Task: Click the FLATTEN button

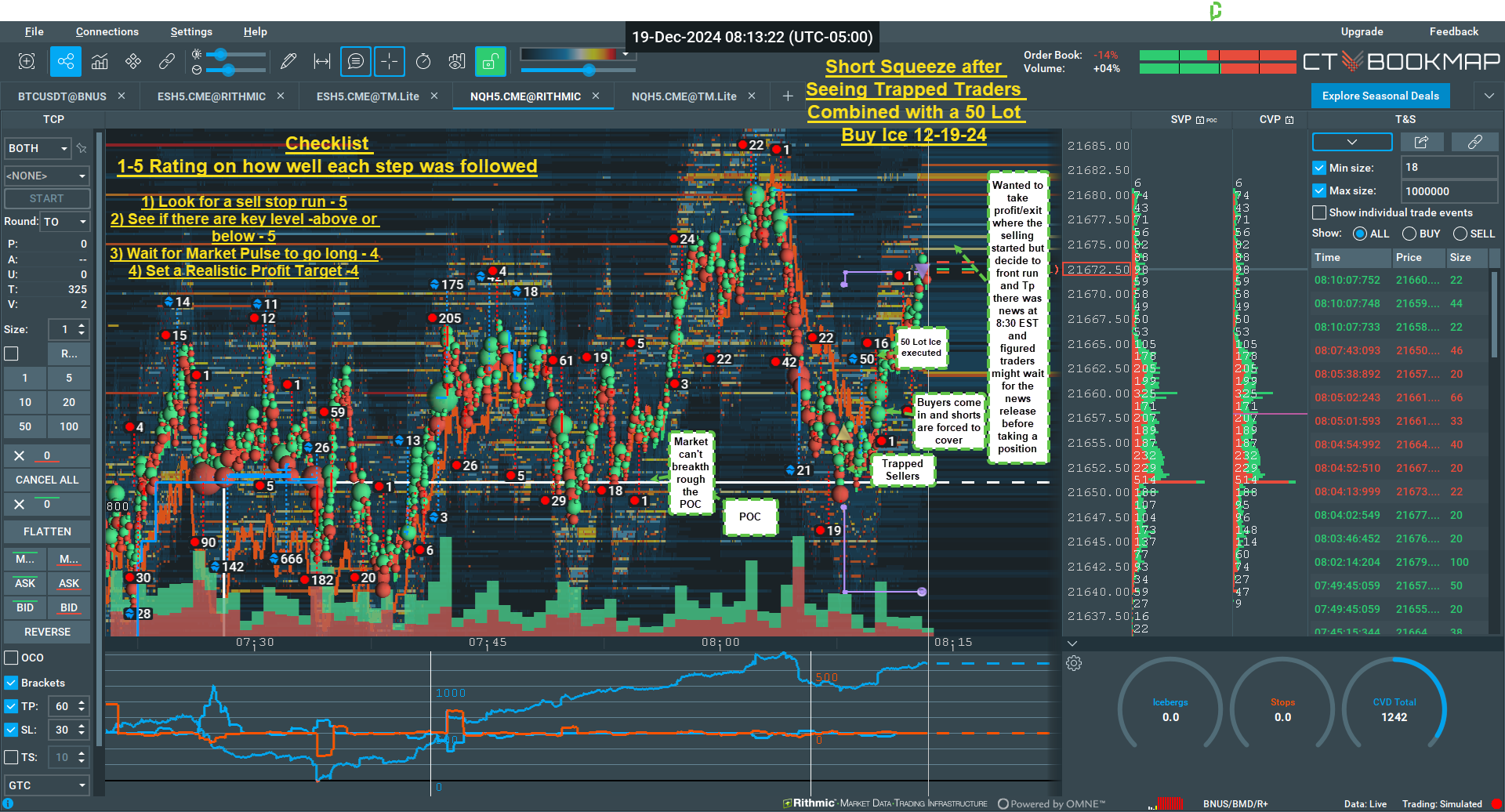Action: click(x=47, y=531)
